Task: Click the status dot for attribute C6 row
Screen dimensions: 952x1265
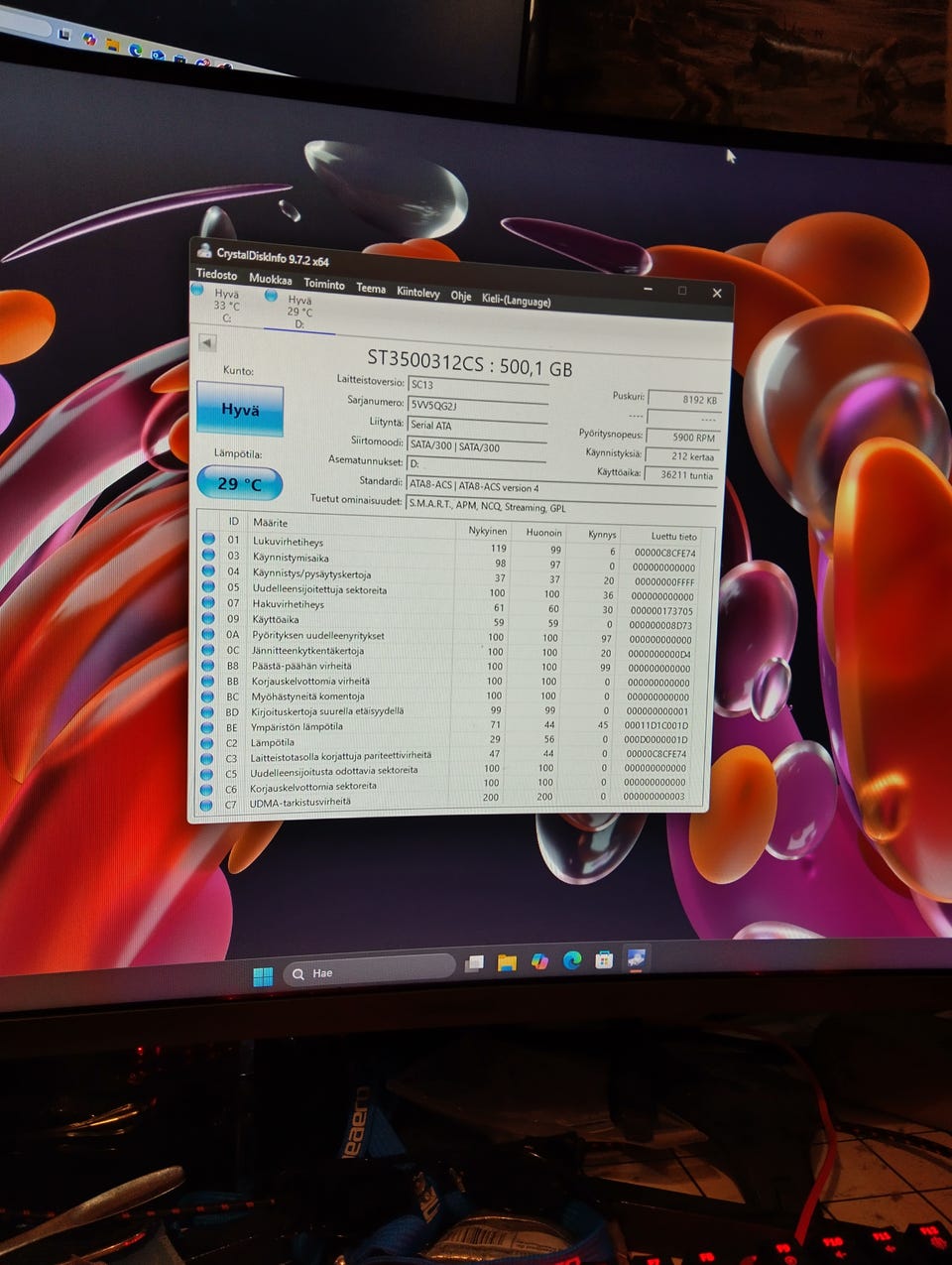Action: [206, 789]
